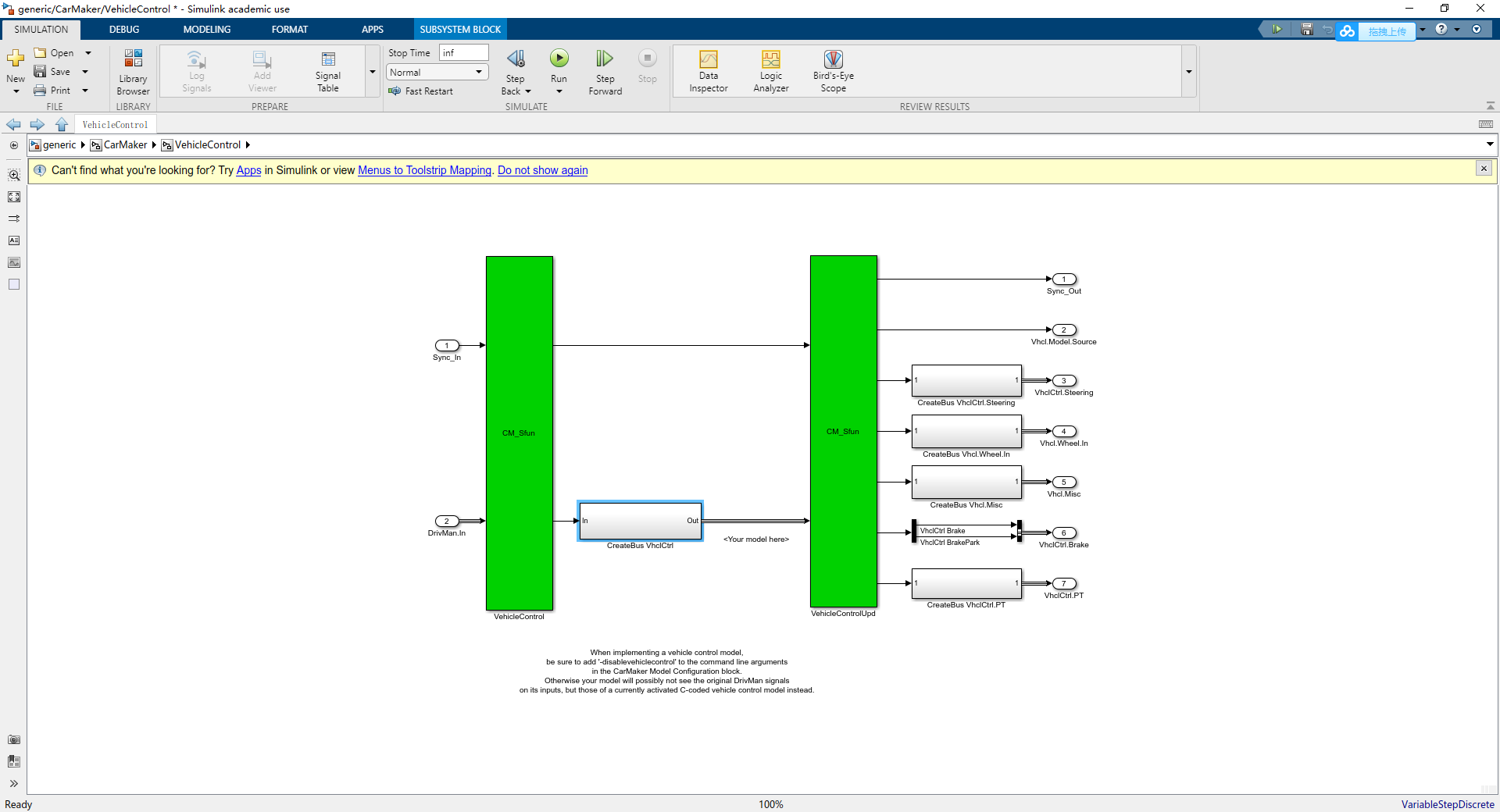Select the VehicleControl model tab
The image size is (1500, 812).
pyautogui.click(x=115, y=125)
